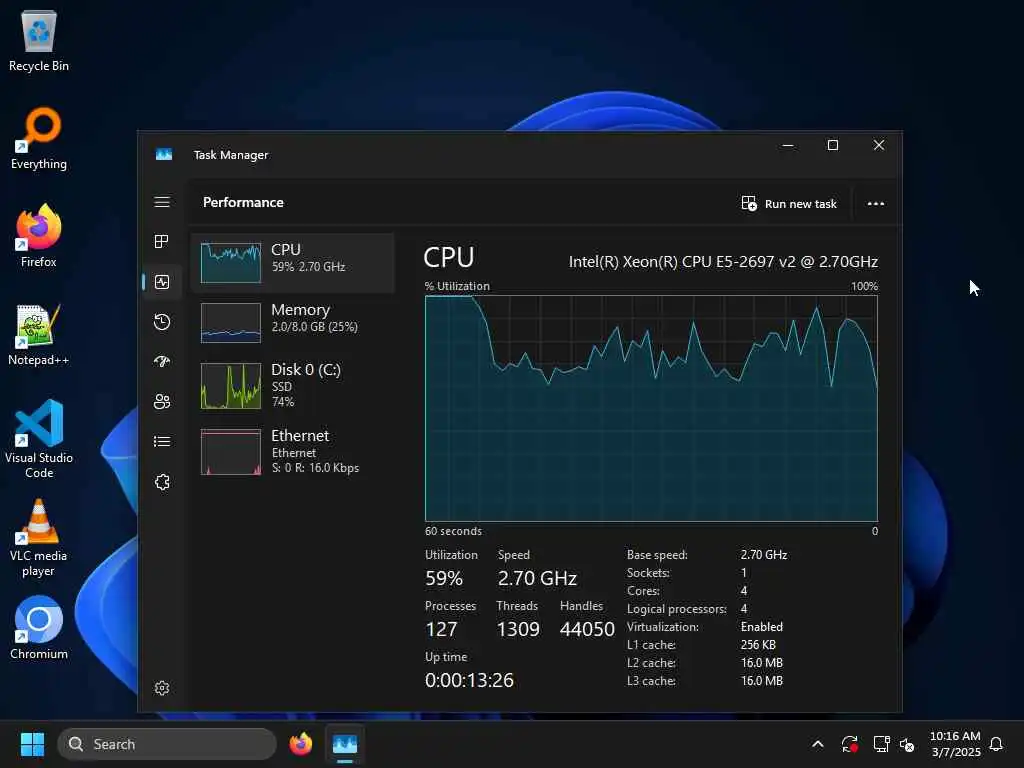The width and height of the screenshot is (1024, 768).
Task: Maximize the Task Manager window
Action: pyautogui.click(x=833, y=145)
